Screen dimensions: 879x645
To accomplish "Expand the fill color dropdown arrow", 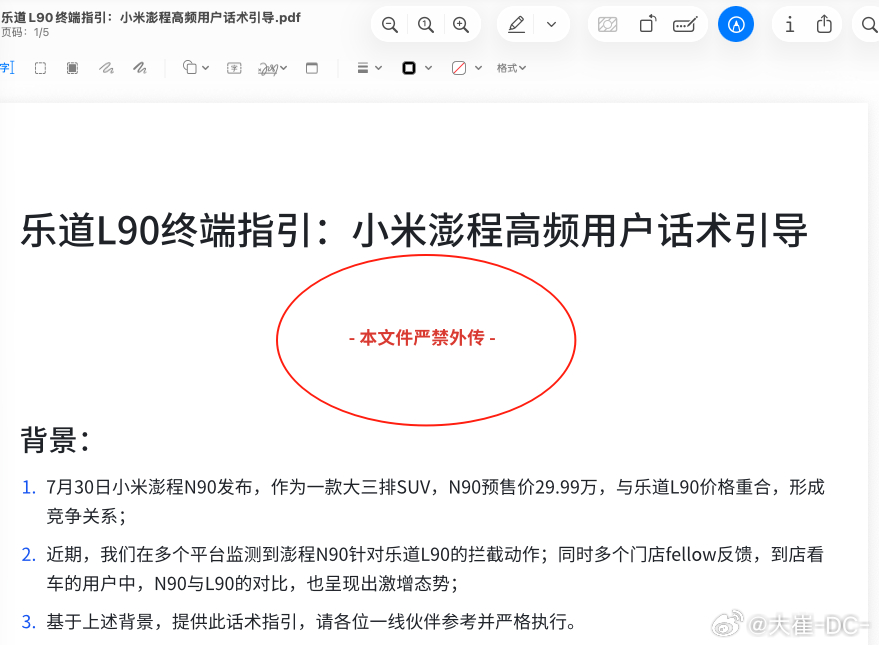I will point(478,68).
